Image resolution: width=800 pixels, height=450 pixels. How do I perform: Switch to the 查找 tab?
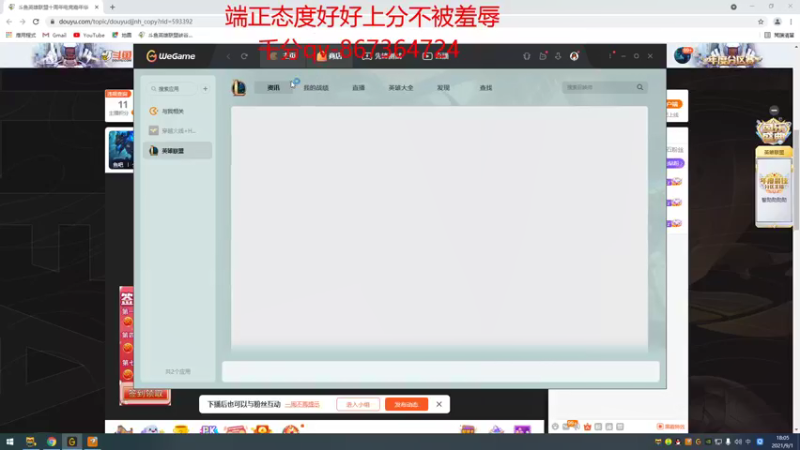[x=486, y=88]
